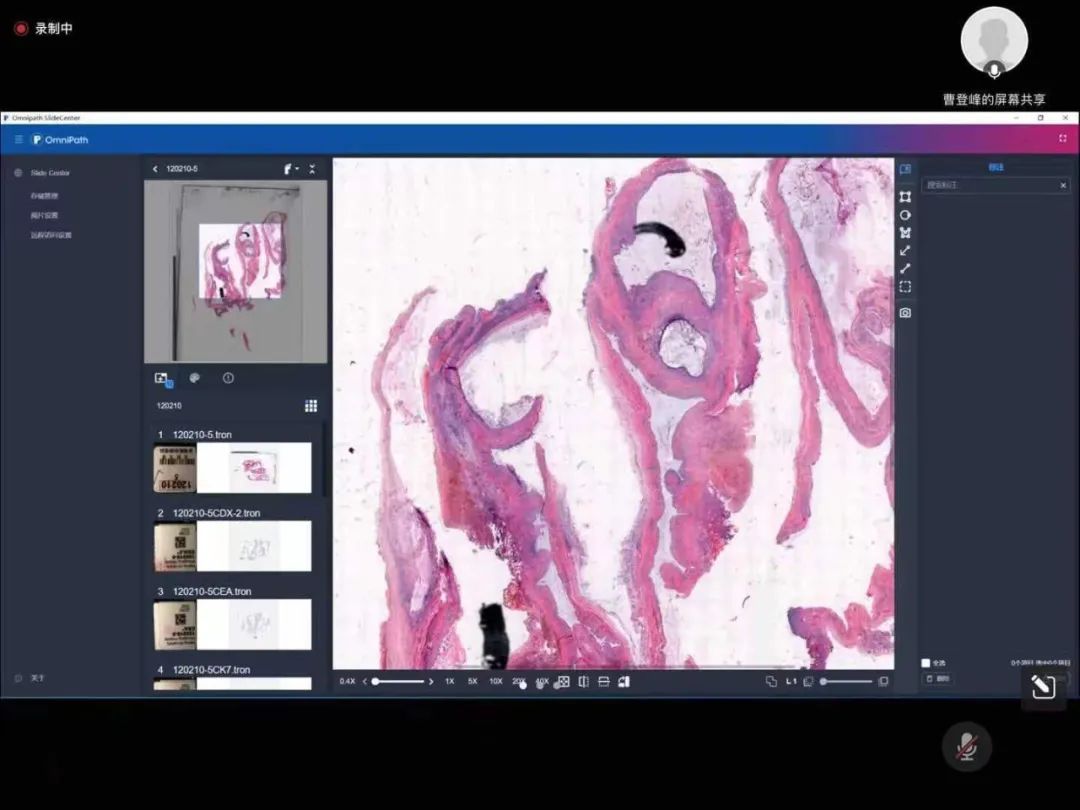1080x810 pixels.
Task: Select the arrow annotation tool
Action: [905, 251]
